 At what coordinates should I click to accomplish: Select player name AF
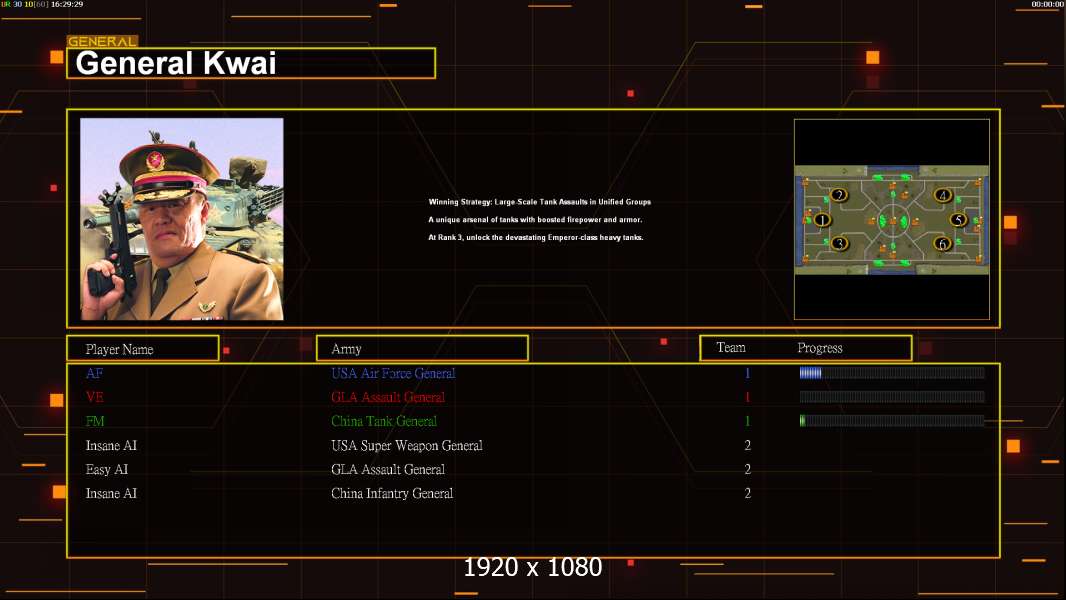[94, 373]
